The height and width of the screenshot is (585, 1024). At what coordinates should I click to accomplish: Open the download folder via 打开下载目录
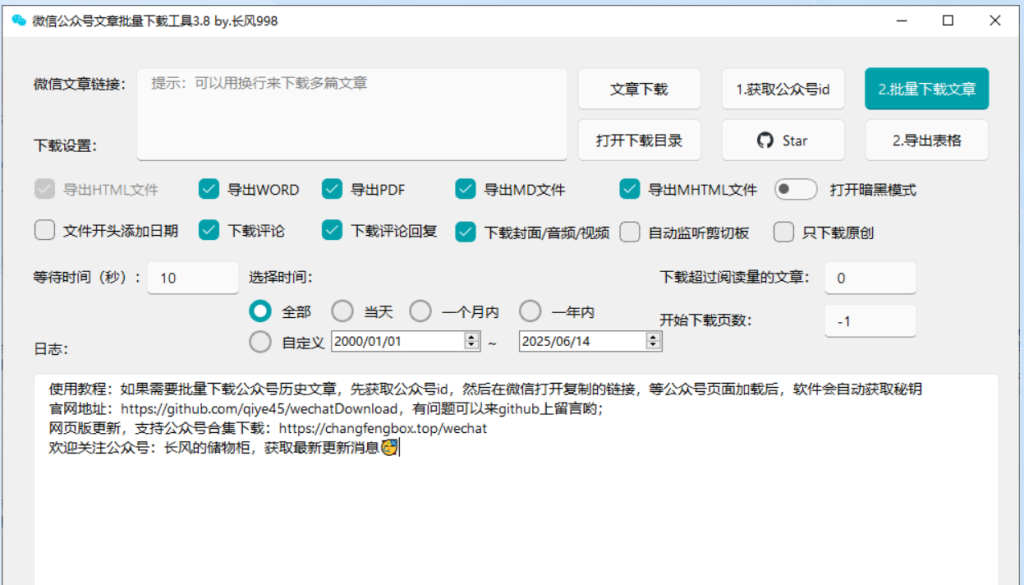click(x=639, y=140)
